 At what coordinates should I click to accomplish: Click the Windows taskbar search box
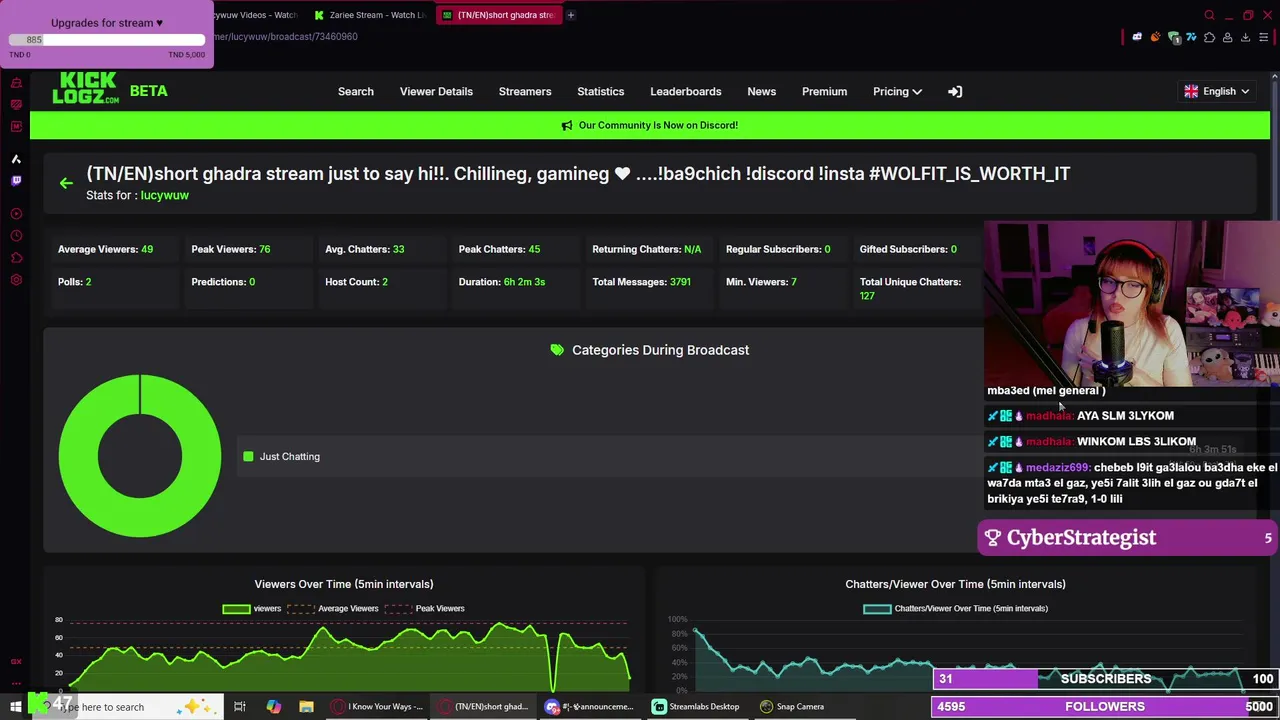pyautogui.click(x=130, y=707)
